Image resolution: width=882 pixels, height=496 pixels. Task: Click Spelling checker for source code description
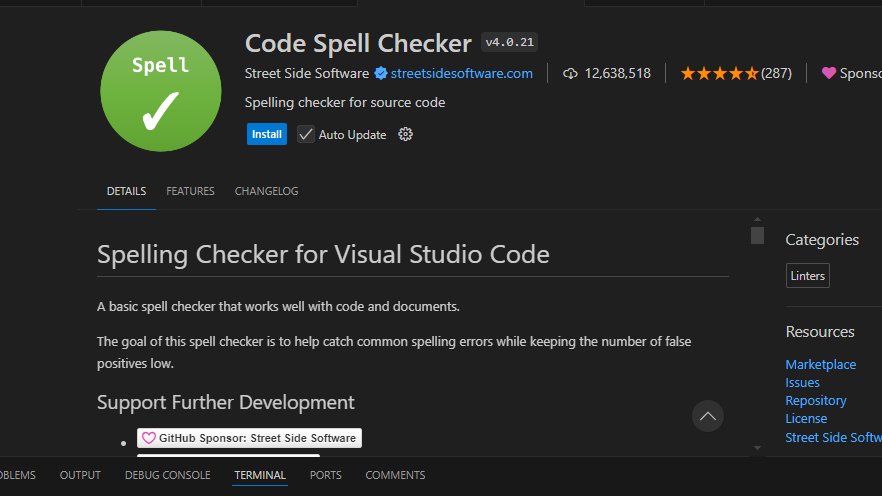345,102
